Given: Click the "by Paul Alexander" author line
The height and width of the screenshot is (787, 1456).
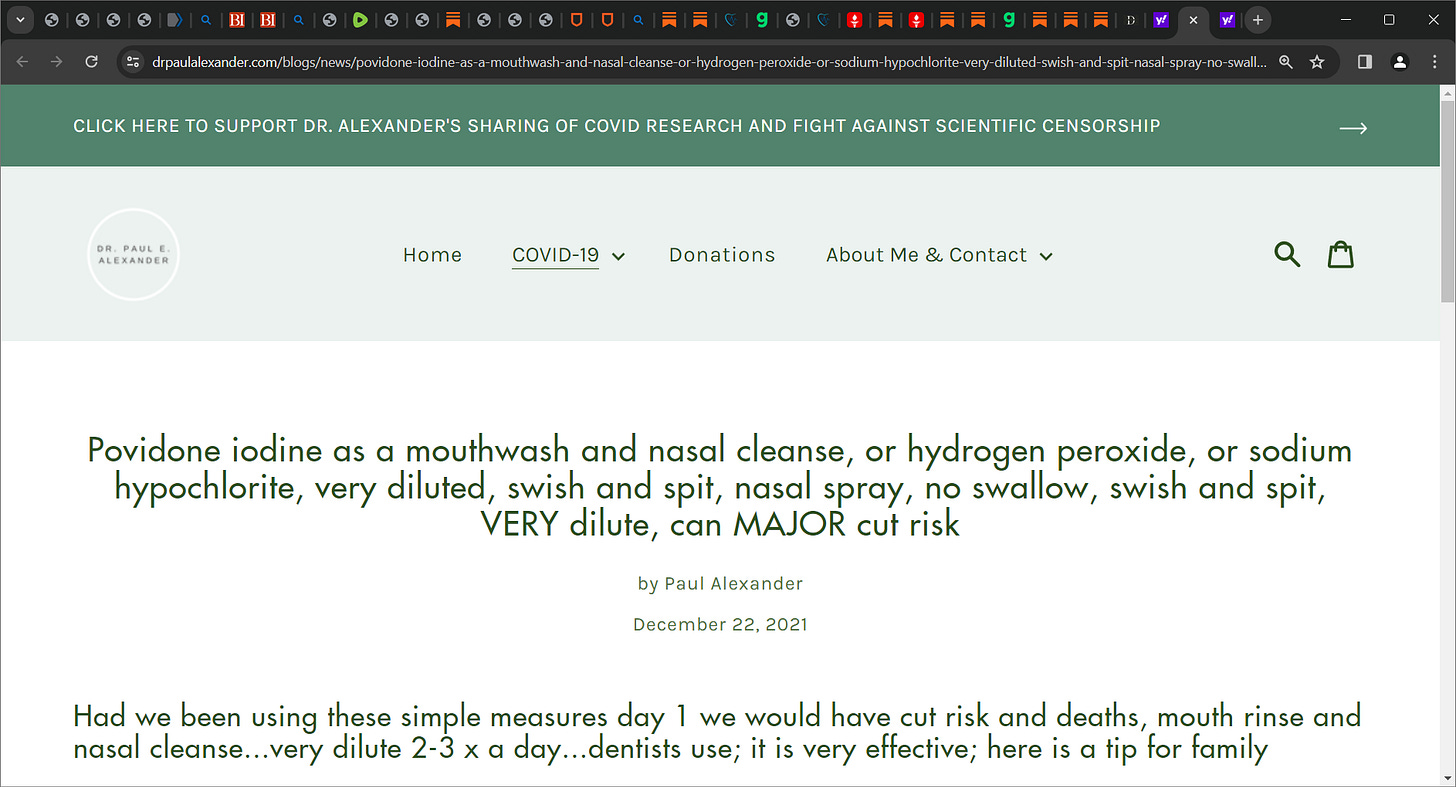Looking at the screenshot, I should pos(720,583).
